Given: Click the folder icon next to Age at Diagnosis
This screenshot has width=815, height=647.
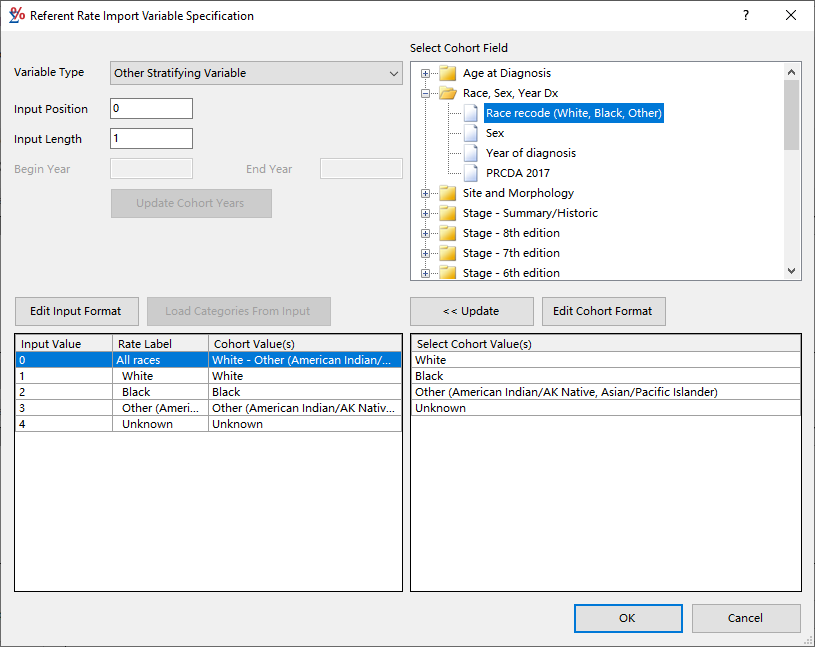Looking at the screenshot, I should point(447,72).
